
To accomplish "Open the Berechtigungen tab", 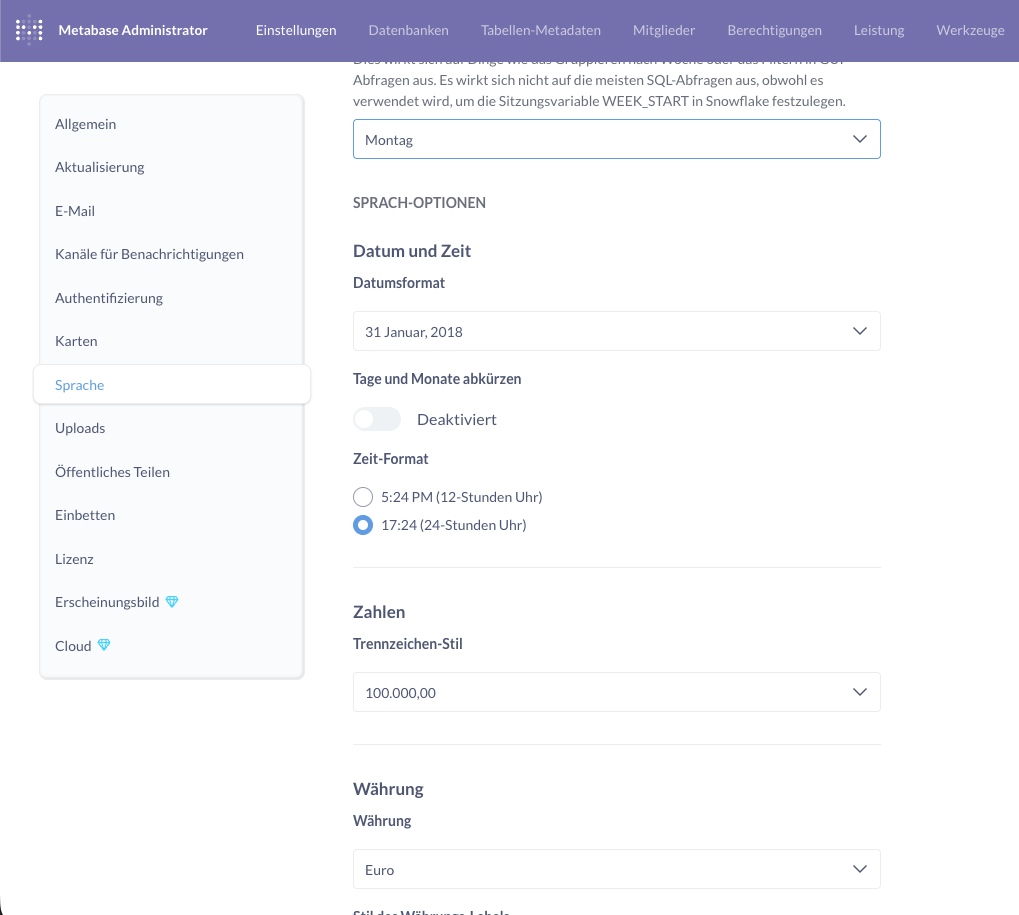I will (774, 30).
